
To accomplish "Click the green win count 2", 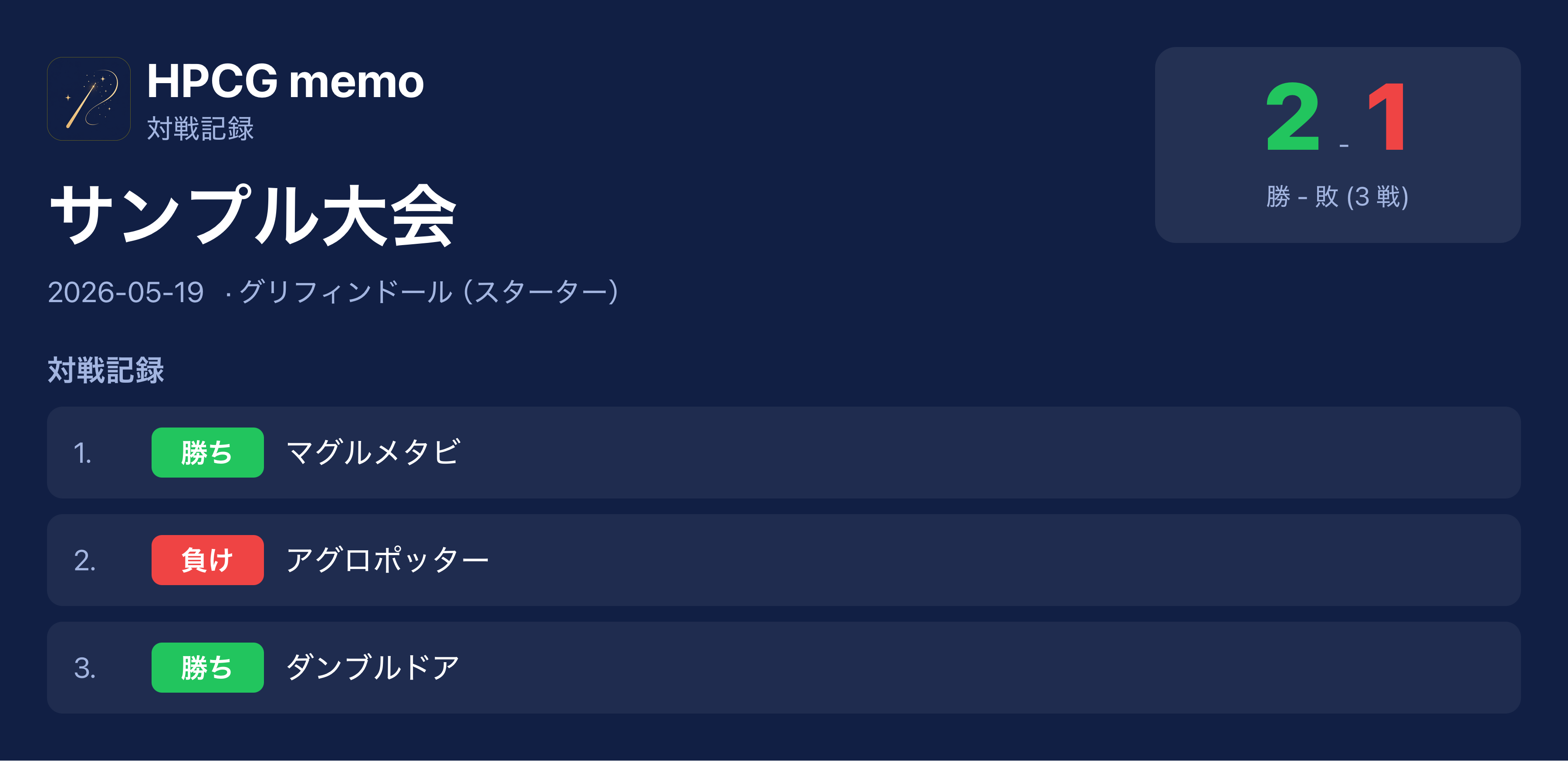I will coord(1292,117).
